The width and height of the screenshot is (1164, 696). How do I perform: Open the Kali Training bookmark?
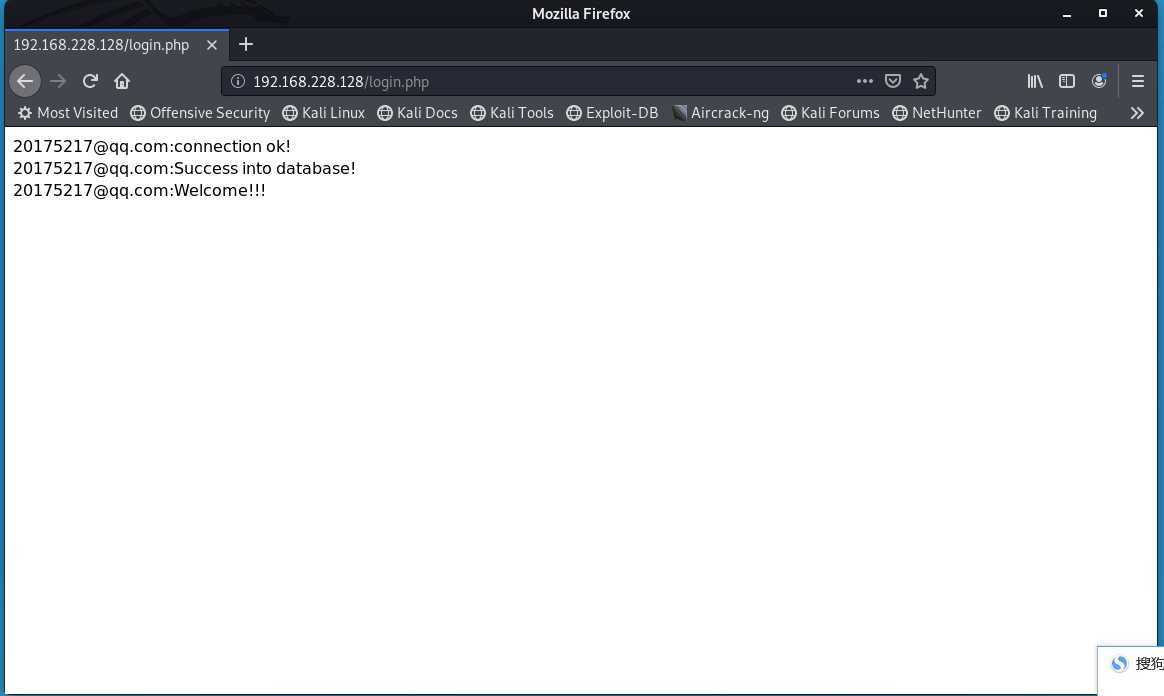(x=1045, y=113)
